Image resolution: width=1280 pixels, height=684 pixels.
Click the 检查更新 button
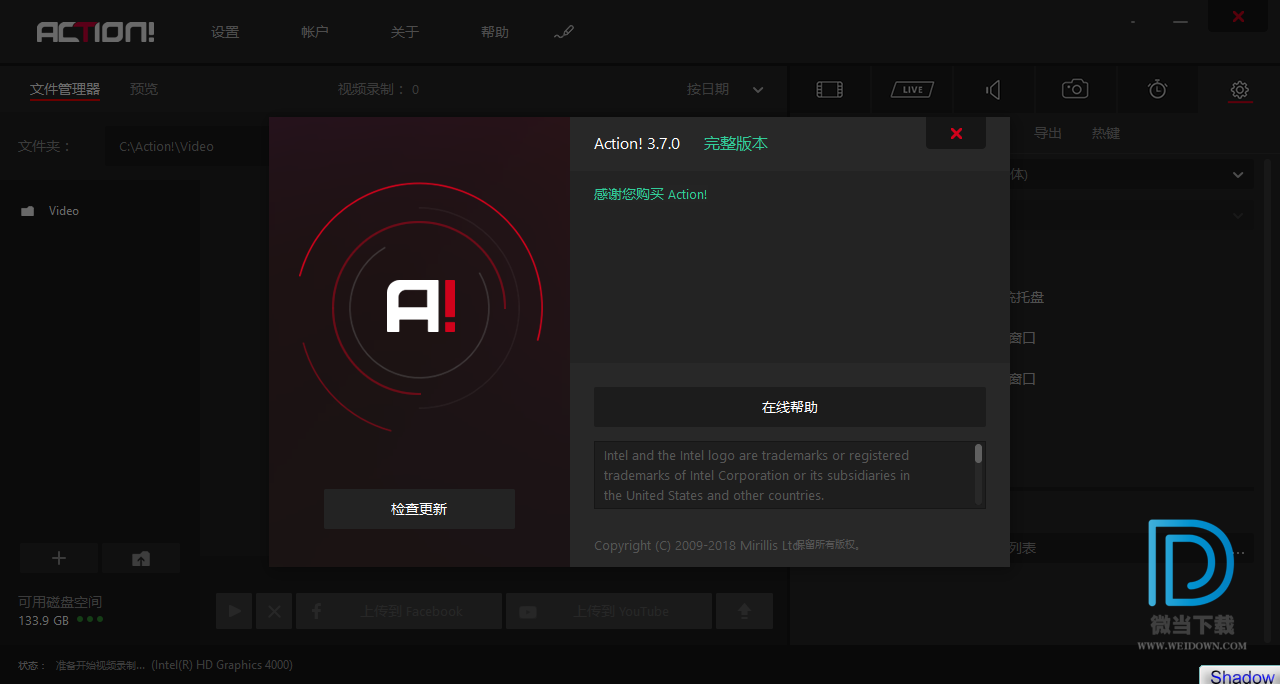[x=419, y=509]
